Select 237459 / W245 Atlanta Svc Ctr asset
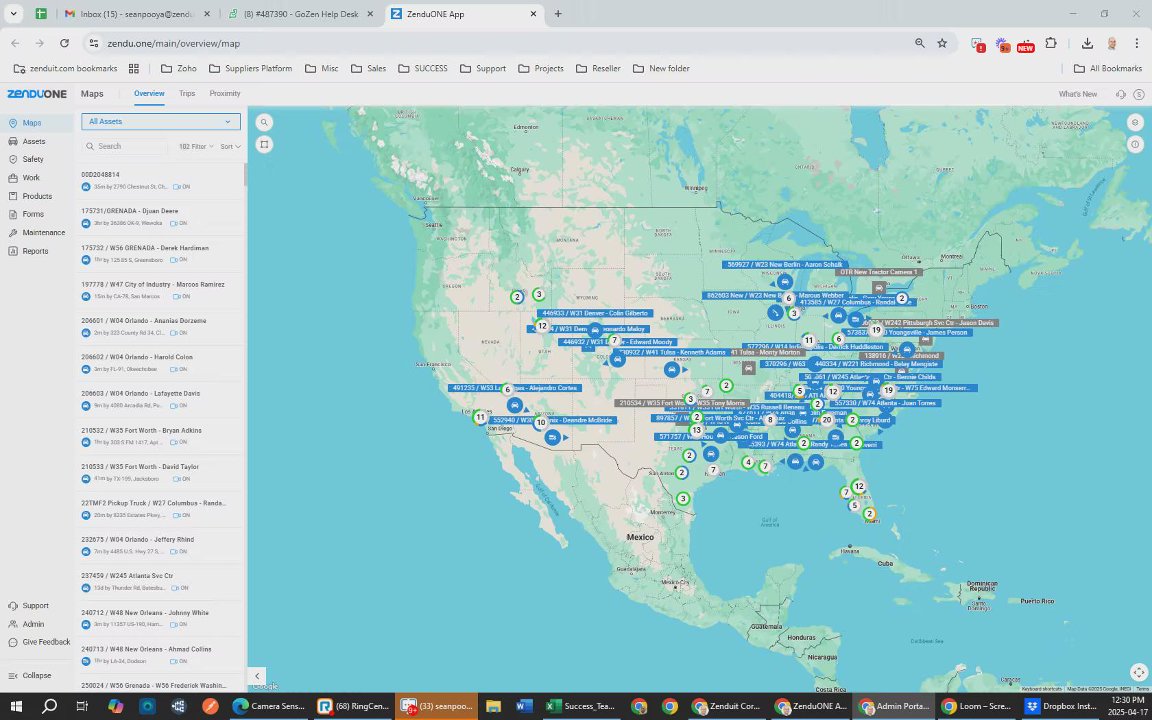This screenshot has height=720, width=1152. click(x=159, y=582)
